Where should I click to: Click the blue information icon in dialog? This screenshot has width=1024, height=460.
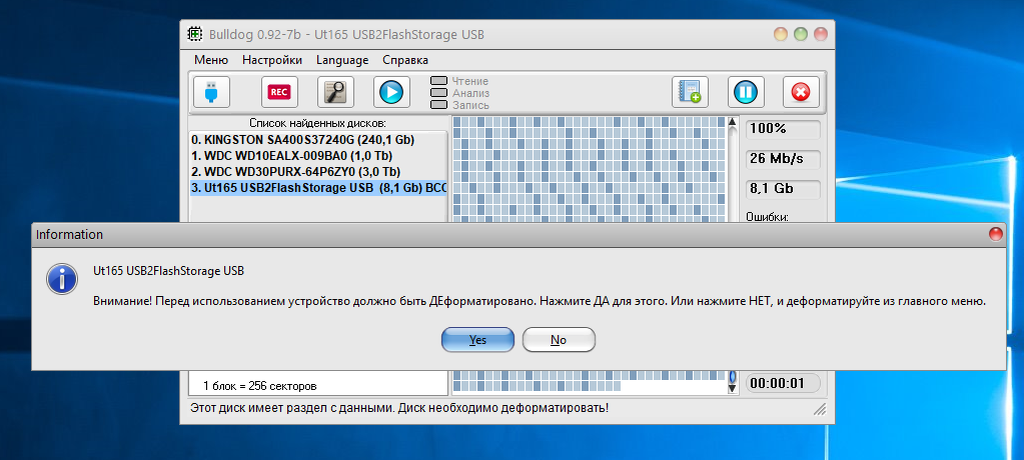[63, 280]
